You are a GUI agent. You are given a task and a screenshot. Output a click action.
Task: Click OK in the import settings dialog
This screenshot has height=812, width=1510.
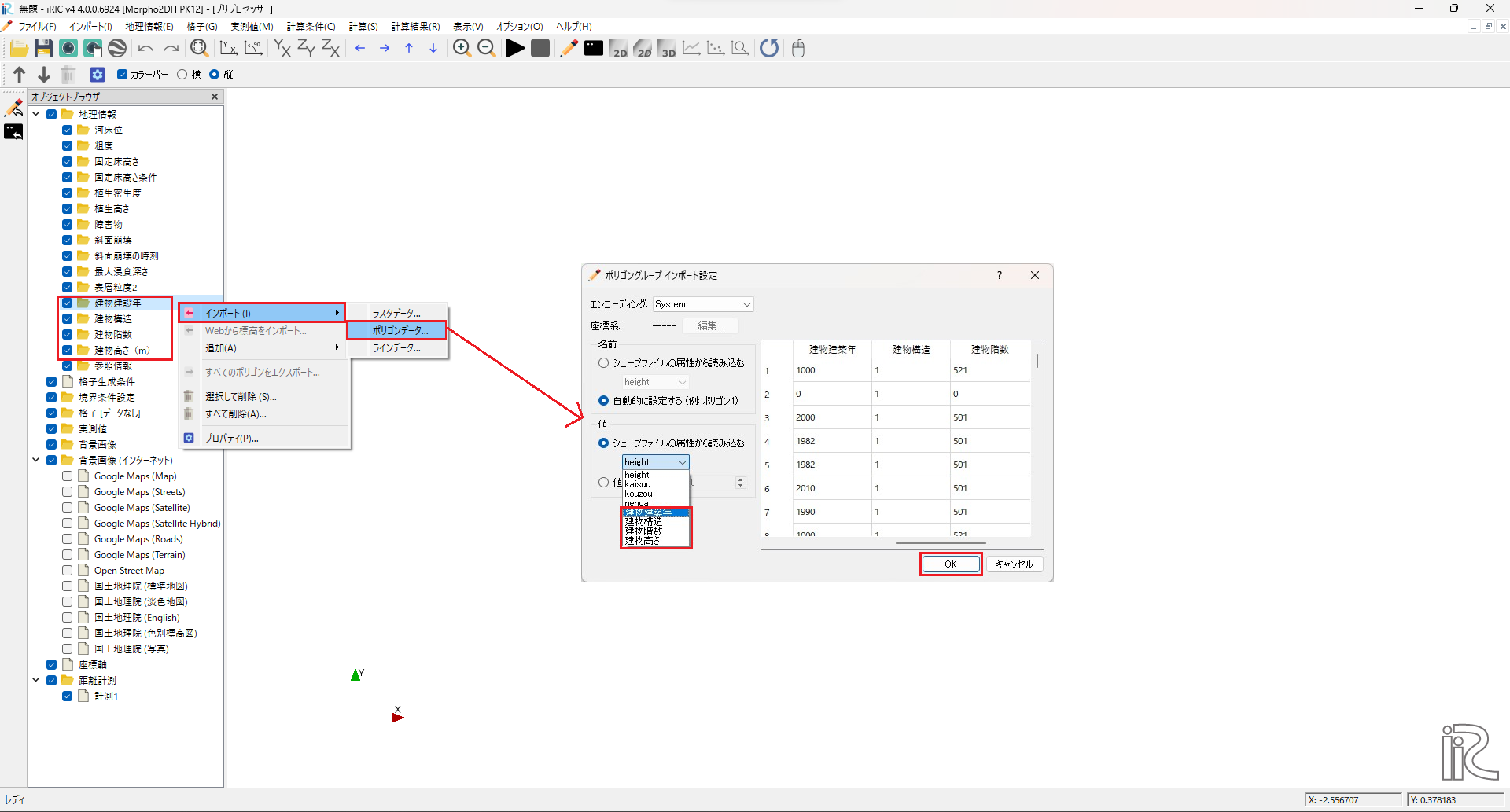(x=950, y=564)
